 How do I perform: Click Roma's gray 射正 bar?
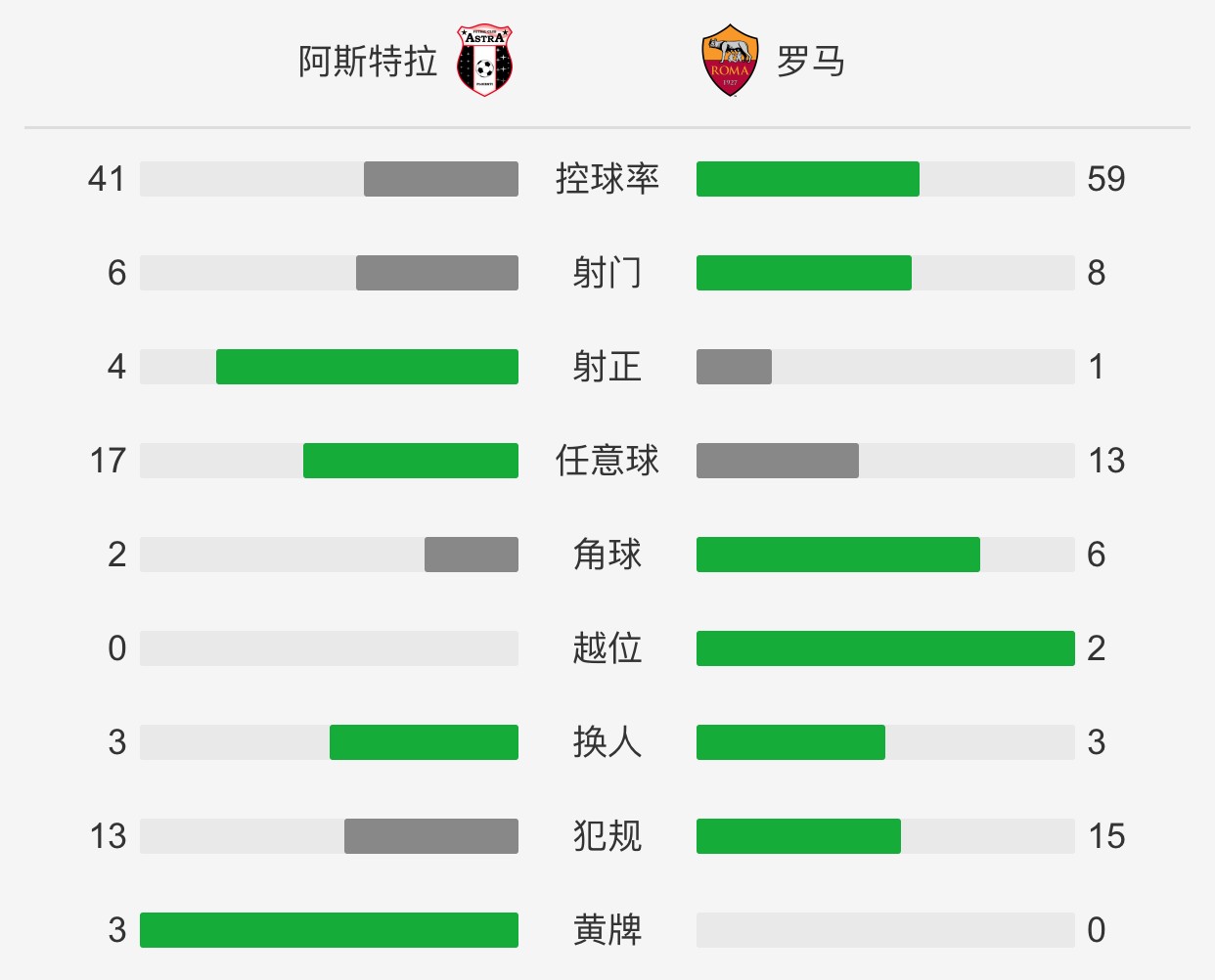(734, 367)
